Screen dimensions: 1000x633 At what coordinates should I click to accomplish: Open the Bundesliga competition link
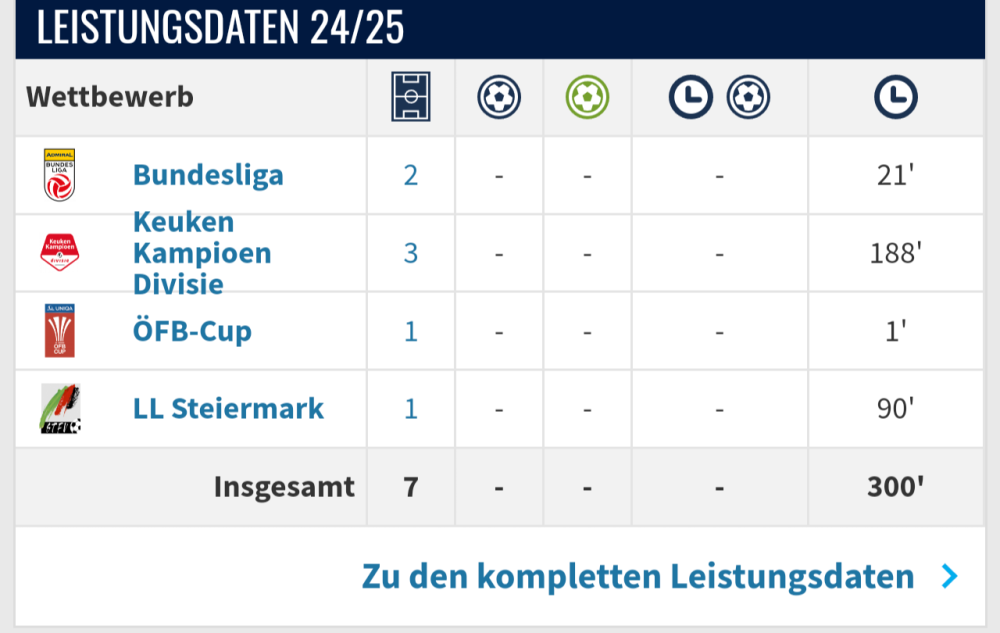208,175
